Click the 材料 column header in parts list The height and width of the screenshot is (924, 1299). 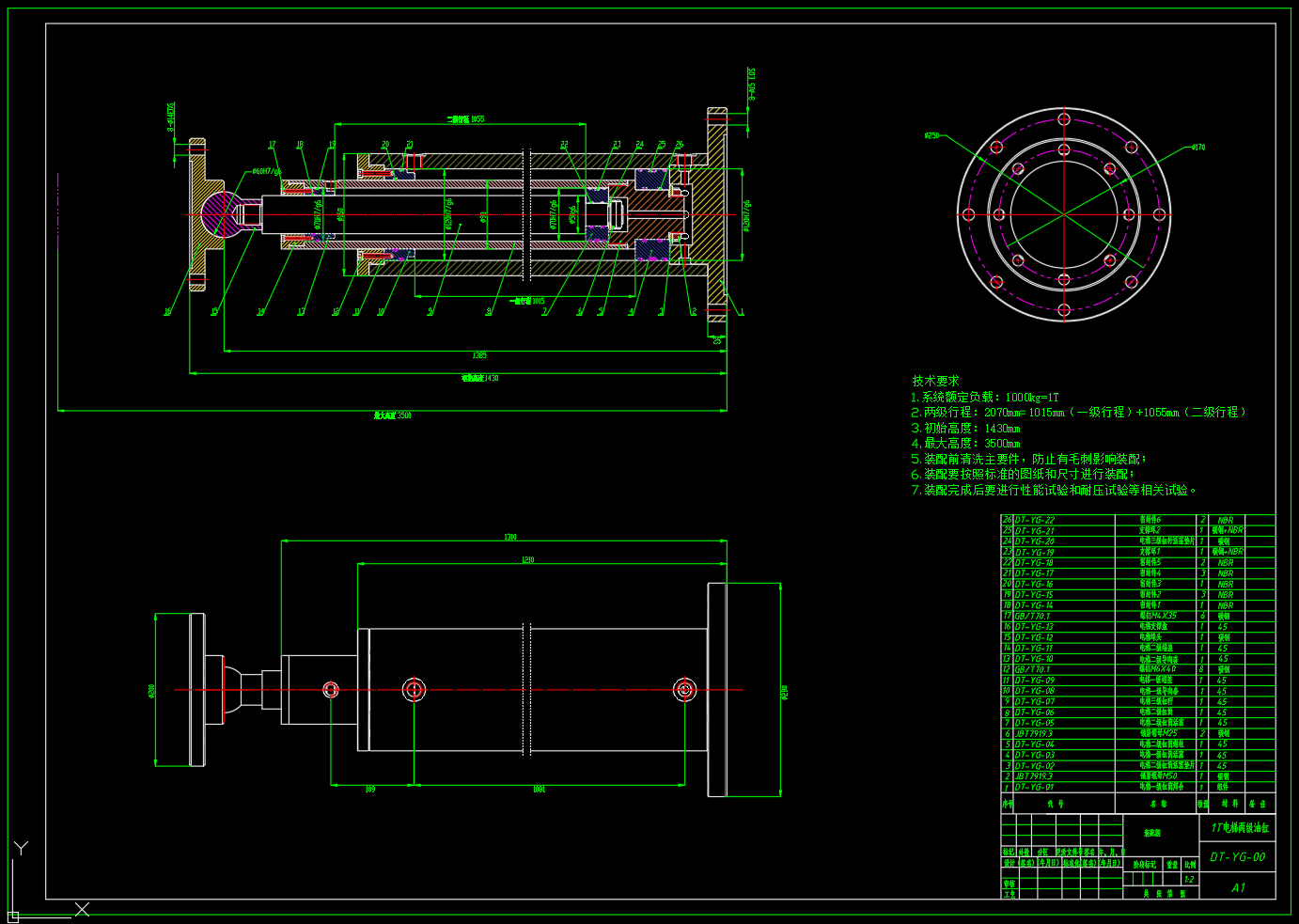coord(1229,804)
